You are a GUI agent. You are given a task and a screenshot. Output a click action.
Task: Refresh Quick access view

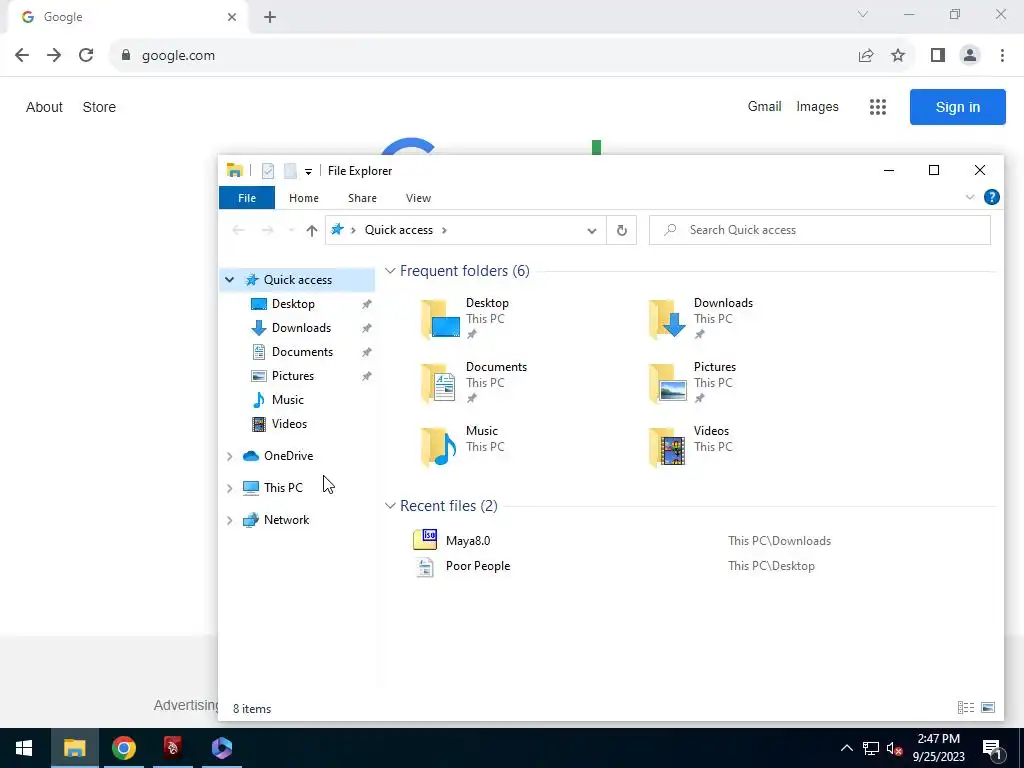[x=622, y=230]
